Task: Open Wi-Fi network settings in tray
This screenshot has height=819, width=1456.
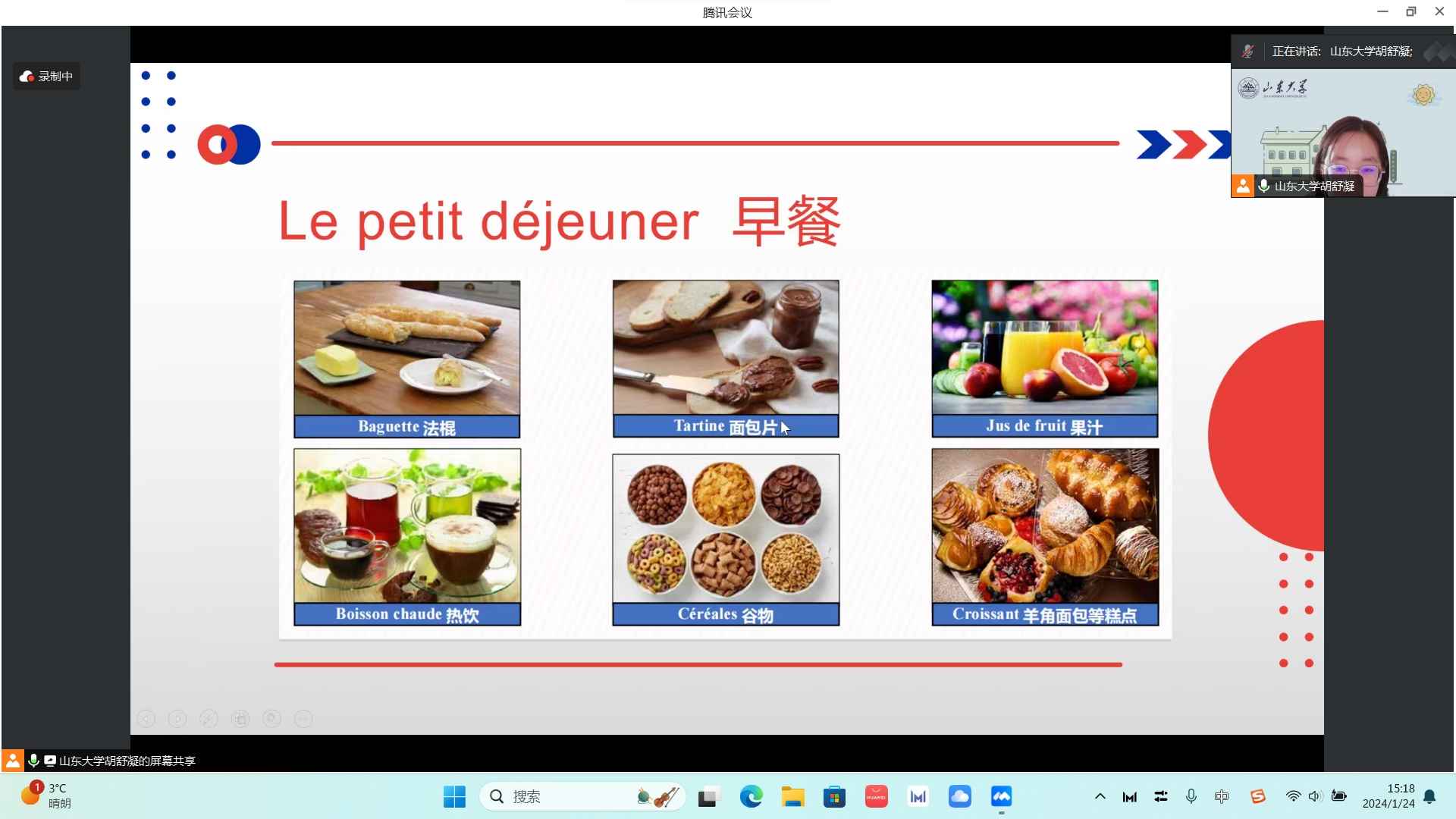Action: tap(1293, 796)
